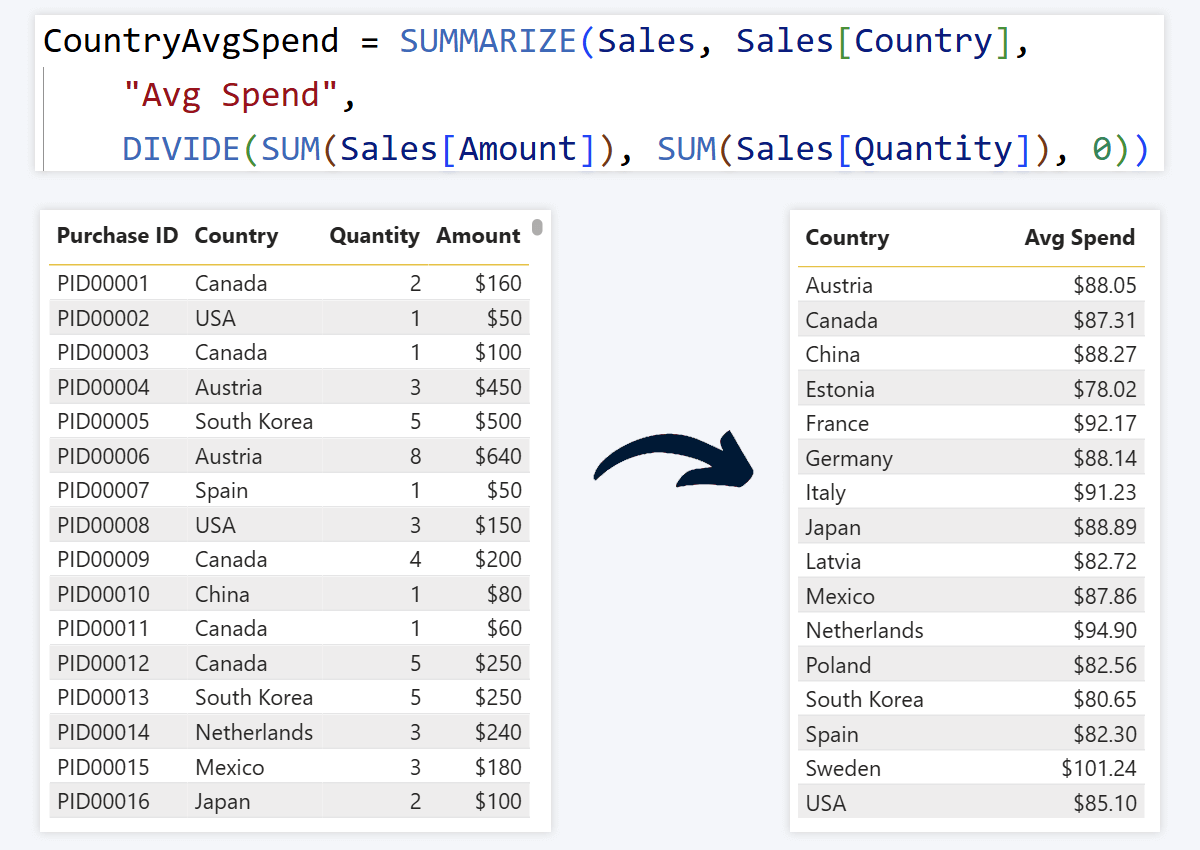The image size is (1200, 850).
Task: Click the $91.23 Avg Spend value
Action: [x=1105, y=493]
